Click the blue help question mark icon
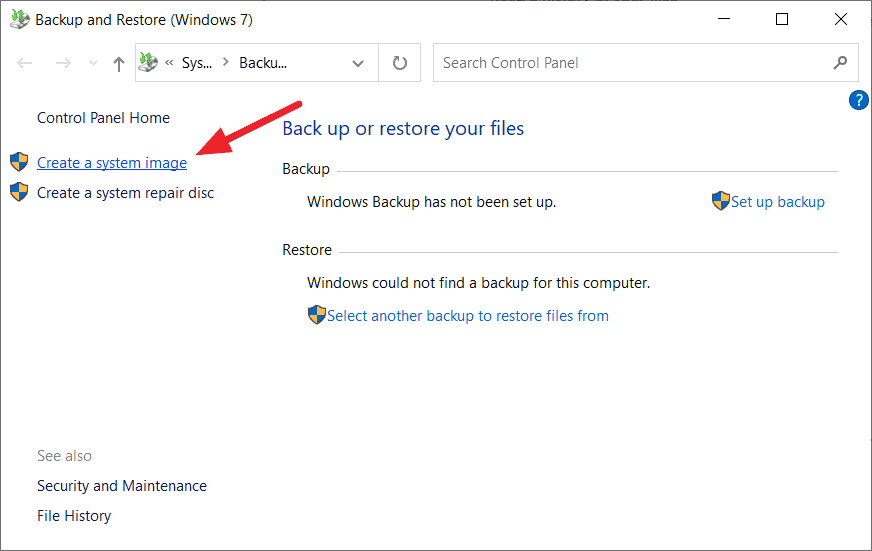 [859, 100]
